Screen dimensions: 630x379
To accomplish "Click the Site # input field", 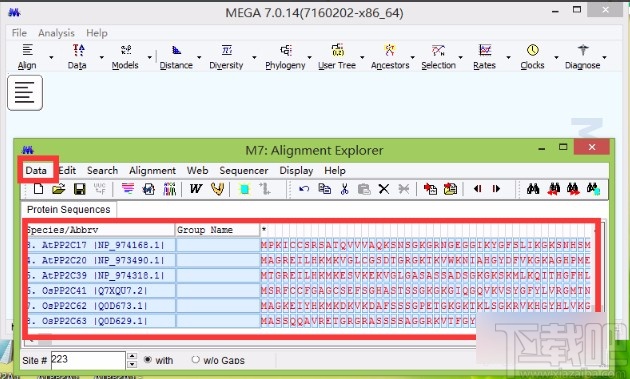I will [x=88, y=360].
